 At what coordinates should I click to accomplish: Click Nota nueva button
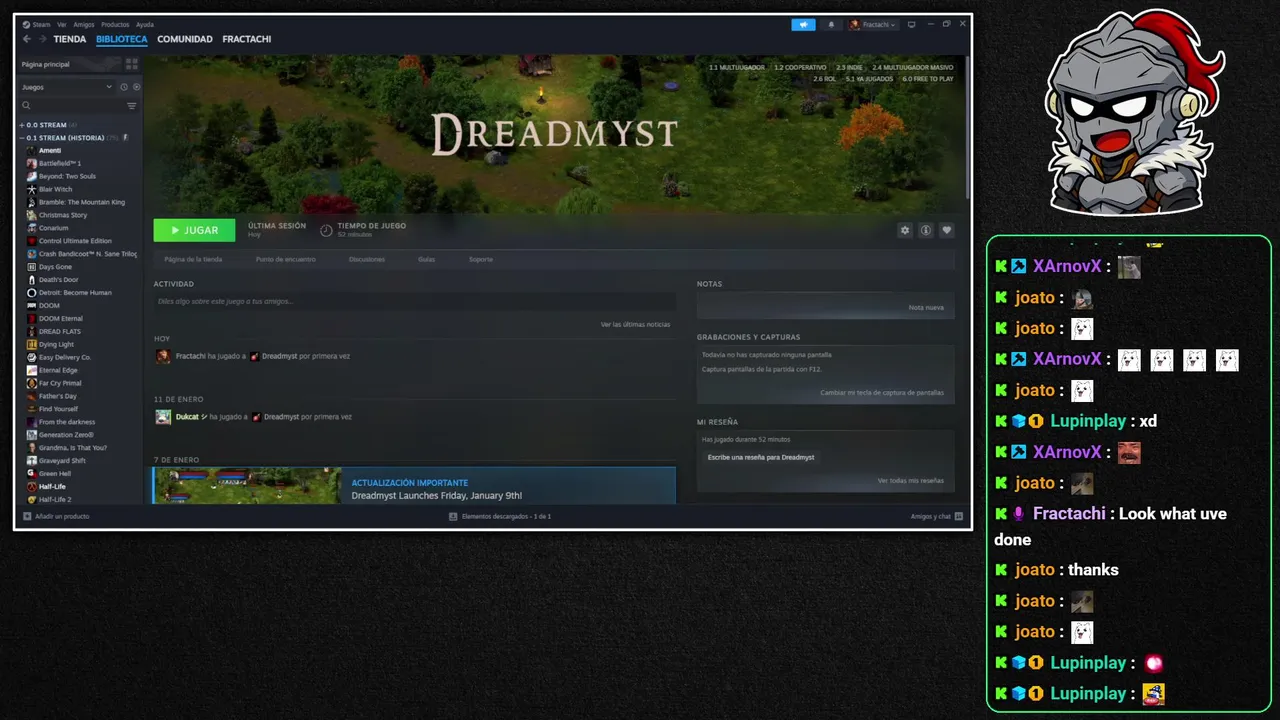pos(926,307)
